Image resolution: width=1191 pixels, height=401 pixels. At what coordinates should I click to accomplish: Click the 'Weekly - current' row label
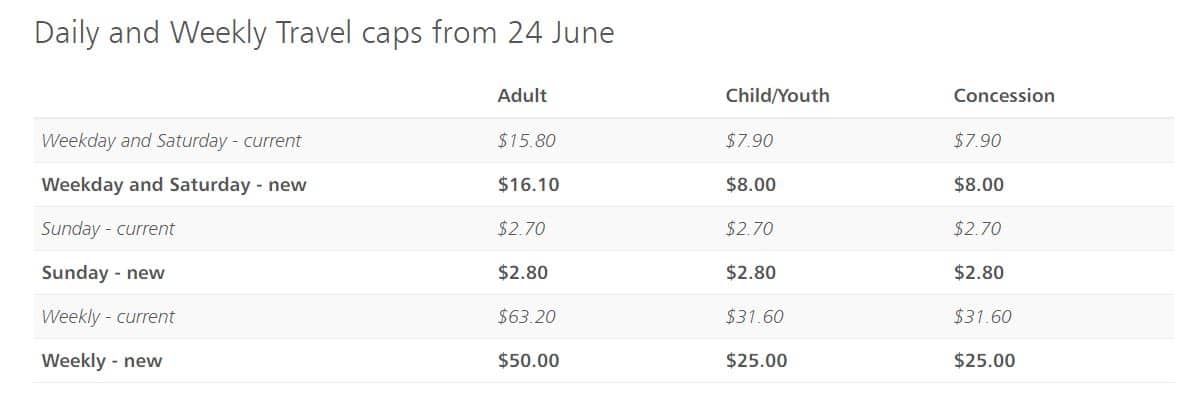pyautogui.click(x=108, y=317)
